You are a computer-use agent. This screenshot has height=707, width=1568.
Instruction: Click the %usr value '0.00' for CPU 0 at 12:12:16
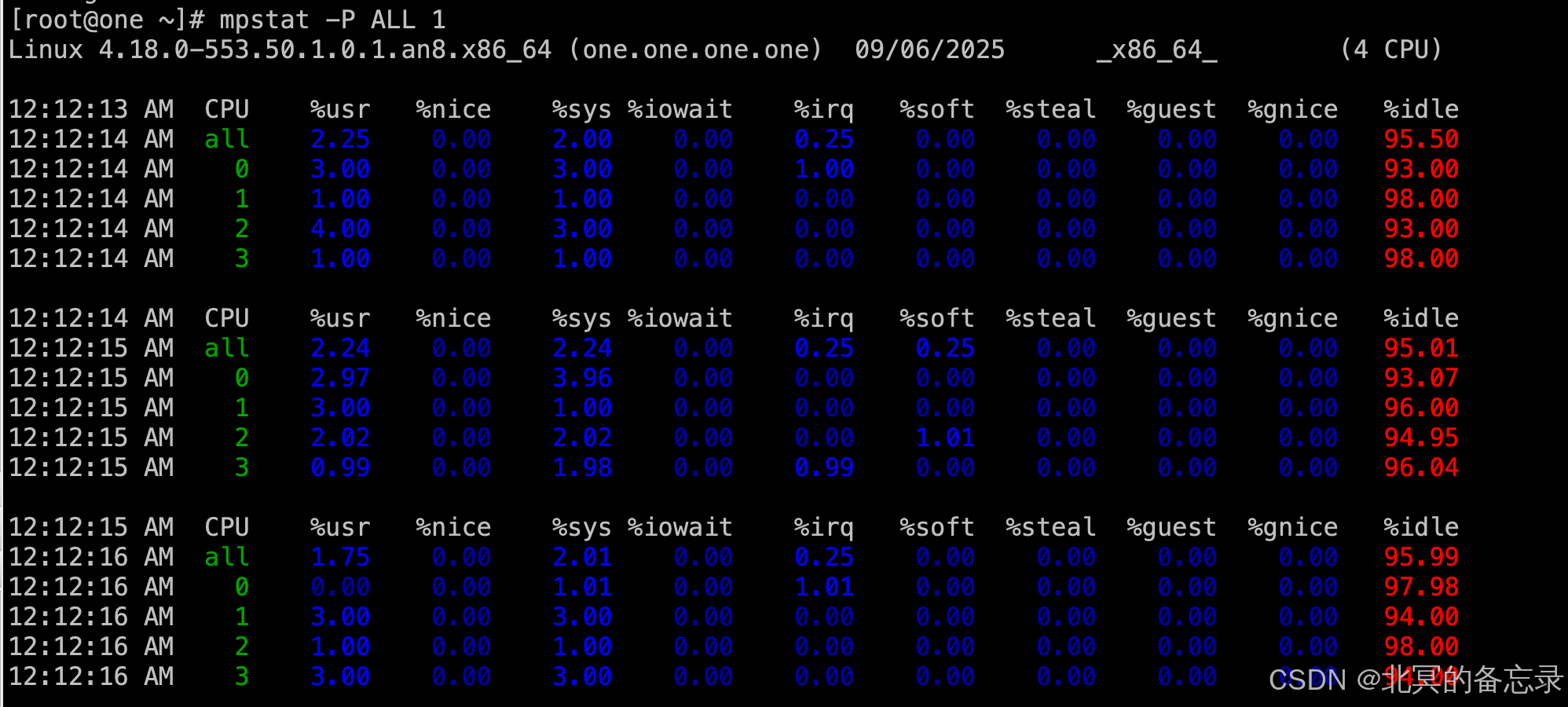340,587
